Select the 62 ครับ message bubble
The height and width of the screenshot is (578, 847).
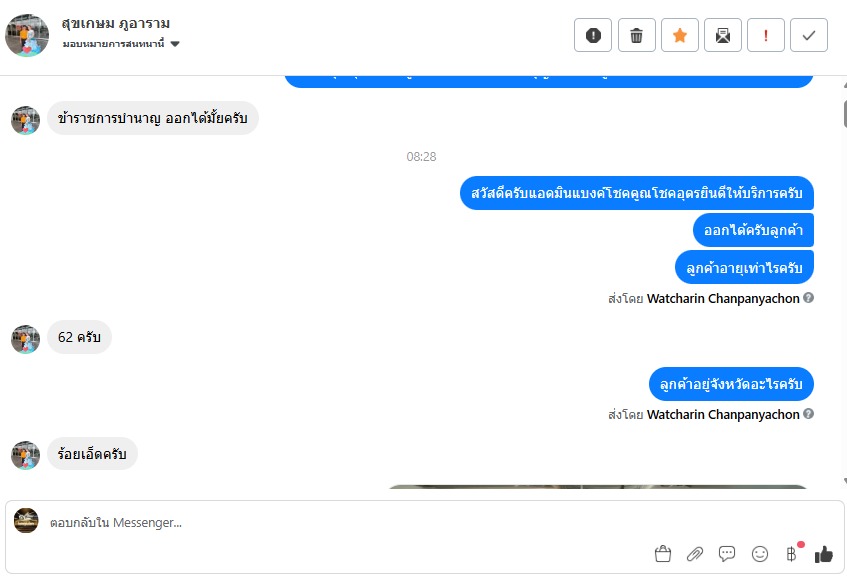click(x=79, y=337)
